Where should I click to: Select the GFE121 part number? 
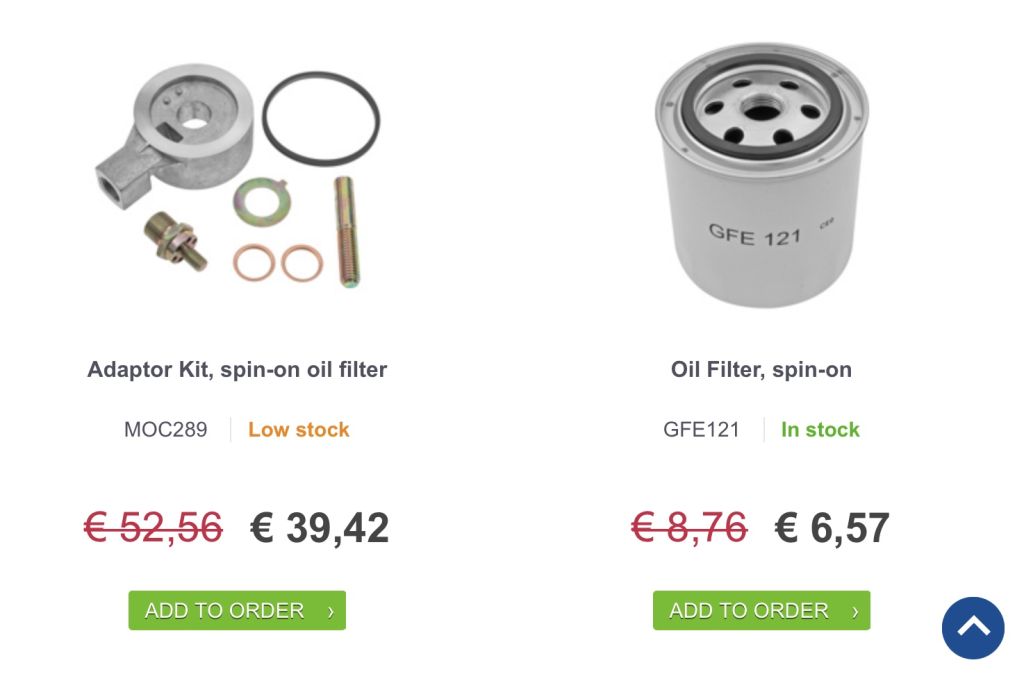click(701, 430)
